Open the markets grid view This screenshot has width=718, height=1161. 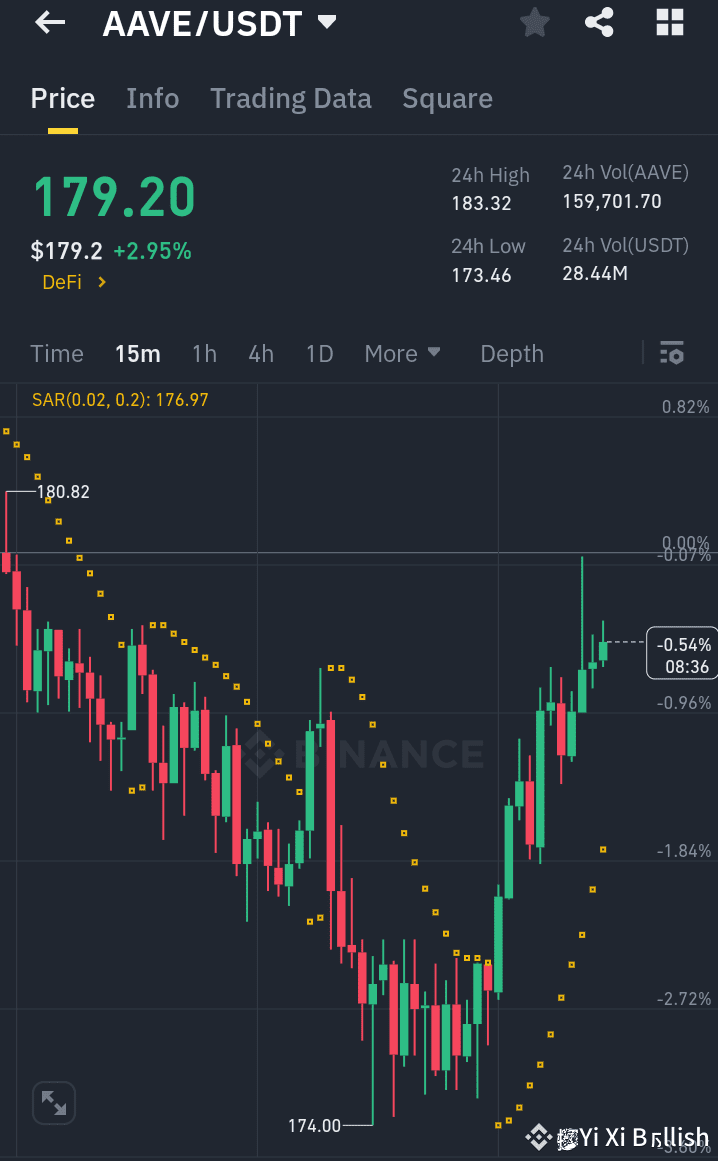669,22
